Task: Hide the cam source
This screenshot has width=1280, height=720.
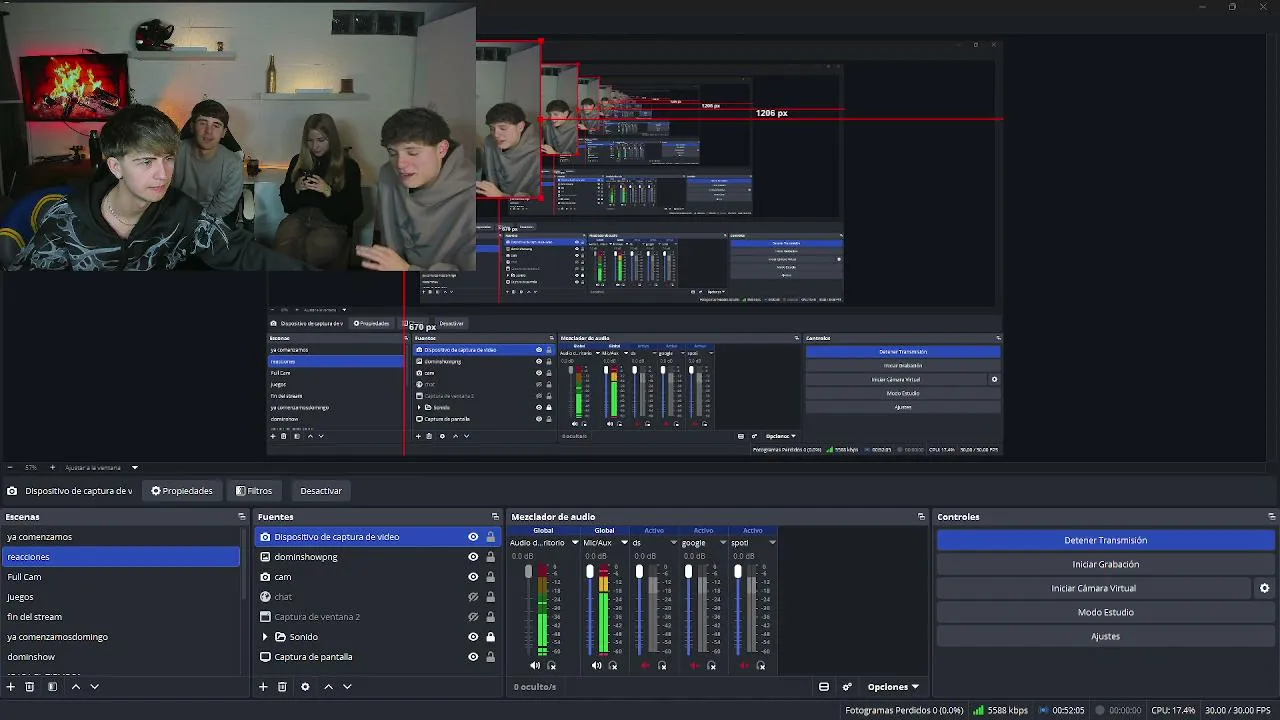Action: [473, 577]
